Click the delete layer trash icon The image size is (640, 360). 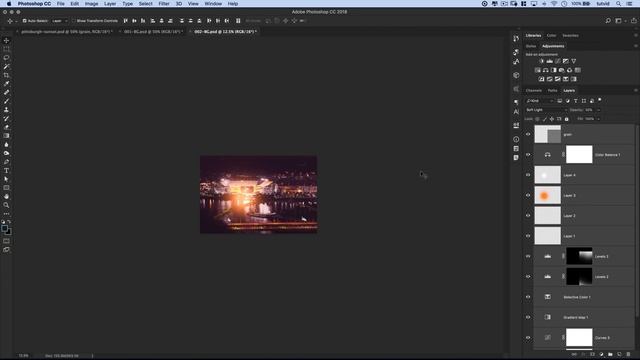click(628, 354)
